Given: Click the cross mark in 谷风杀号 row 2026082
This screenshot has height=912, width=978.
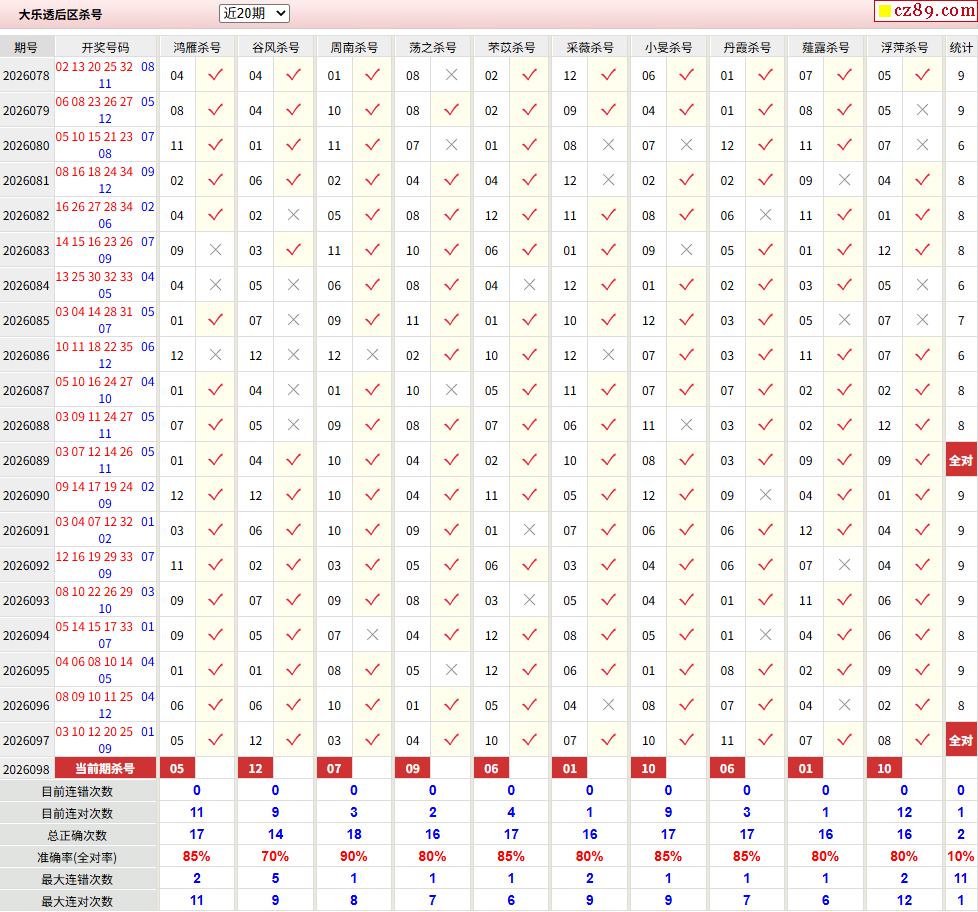Looking at the screenshot, I should pyautogui.click(x=294, y=215).
